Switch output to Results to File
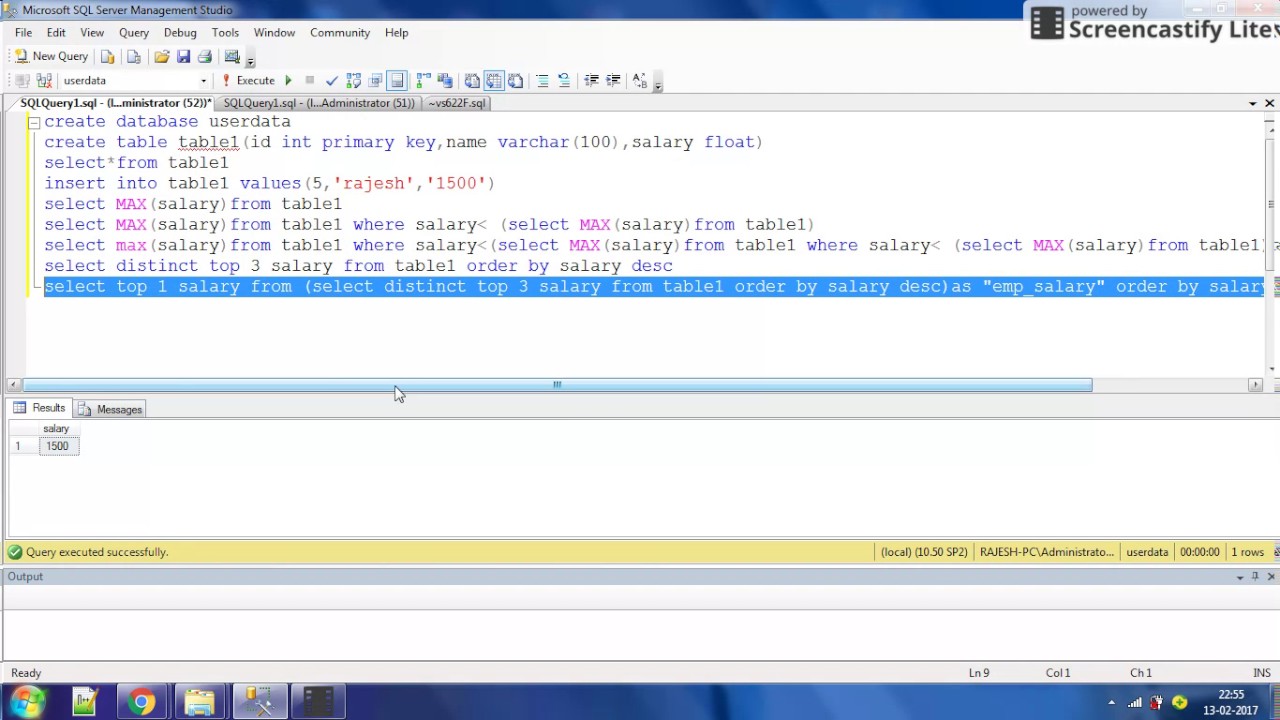 pyautogui.click(x=515, y=81)
